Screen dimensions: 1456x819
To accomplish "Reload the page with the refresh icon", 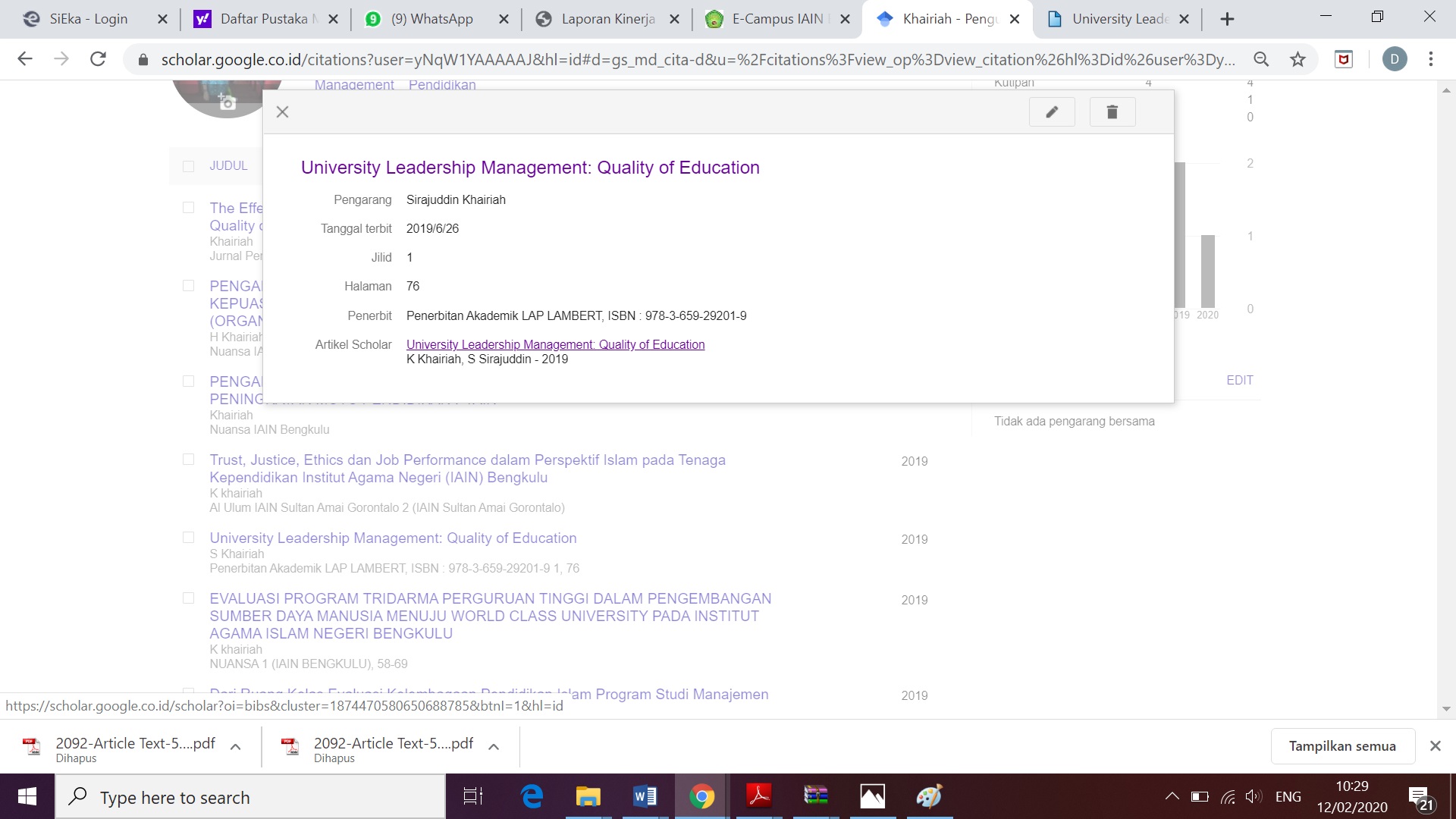I will coord(98,59).
